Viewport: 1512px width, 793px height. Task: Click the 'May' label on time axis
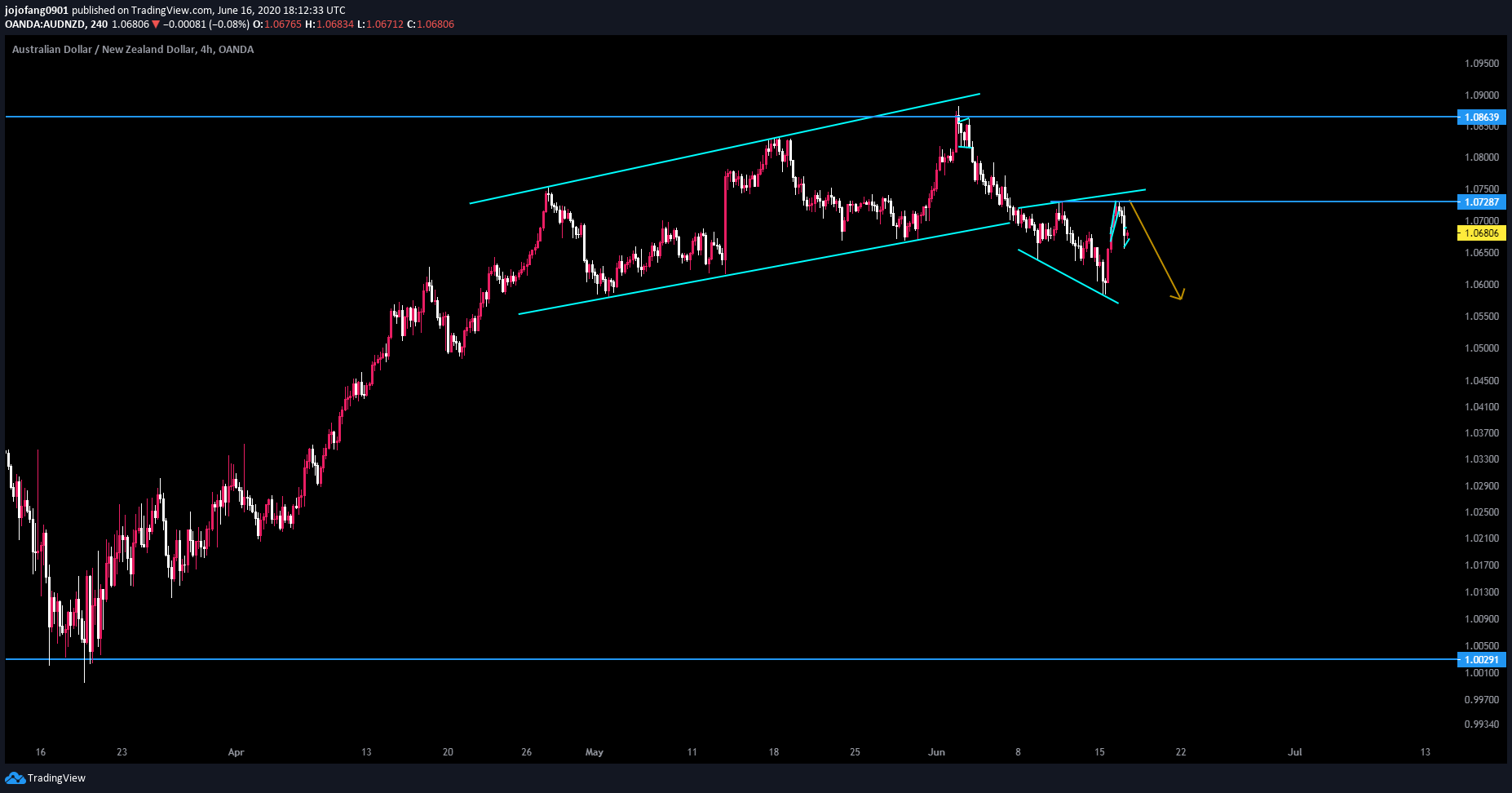point(595,751)
